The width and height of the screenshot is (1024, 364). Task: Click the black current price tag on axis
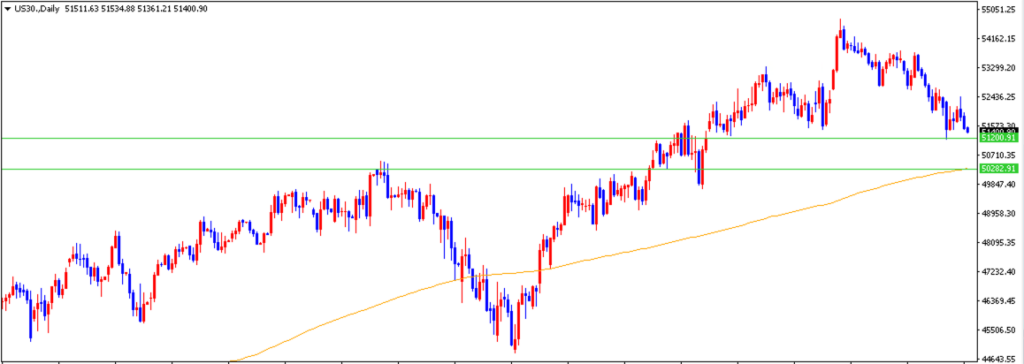click(998, 131)
